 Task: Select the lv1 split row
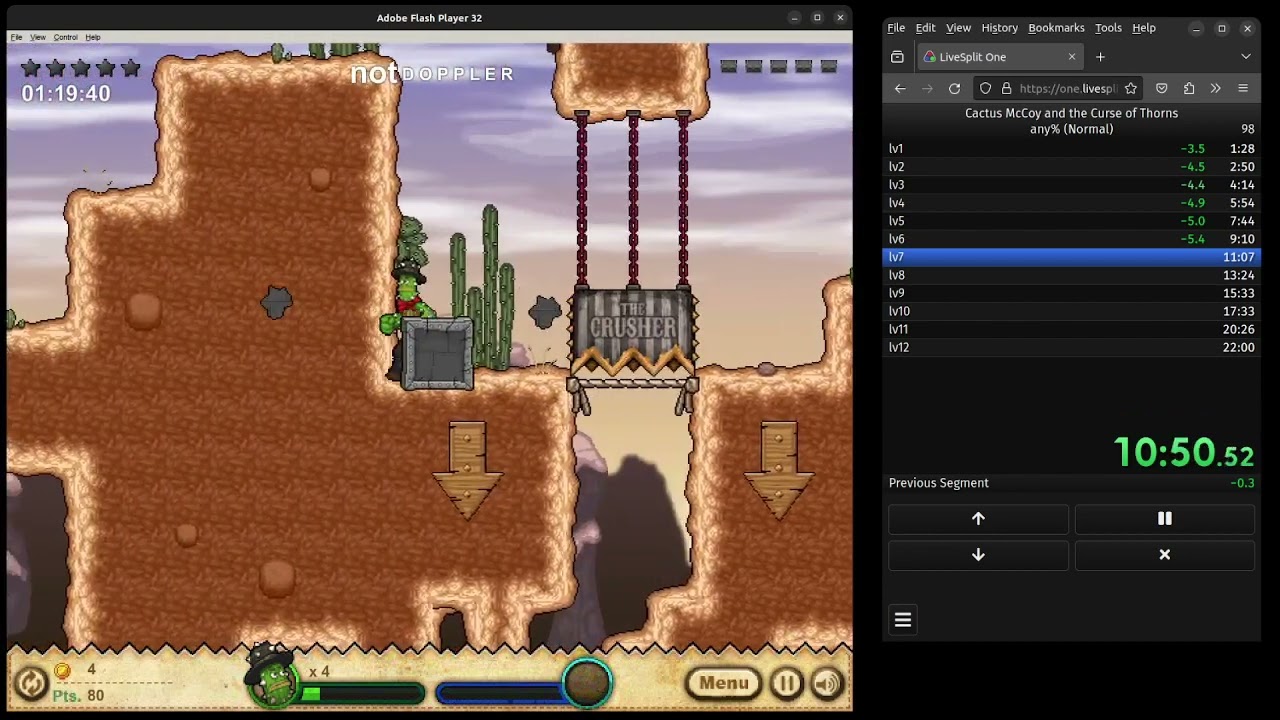pos(1071,149)
